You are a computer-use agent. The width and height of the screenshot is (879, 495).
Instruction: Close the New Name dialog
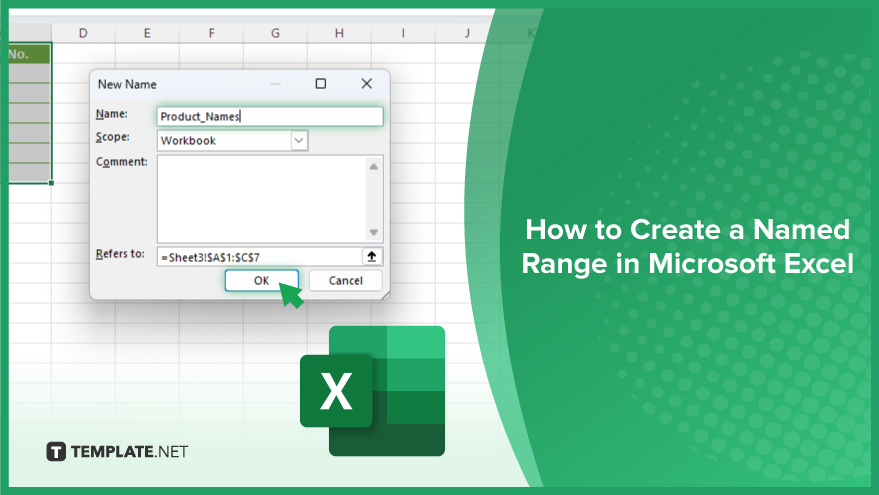367,84
